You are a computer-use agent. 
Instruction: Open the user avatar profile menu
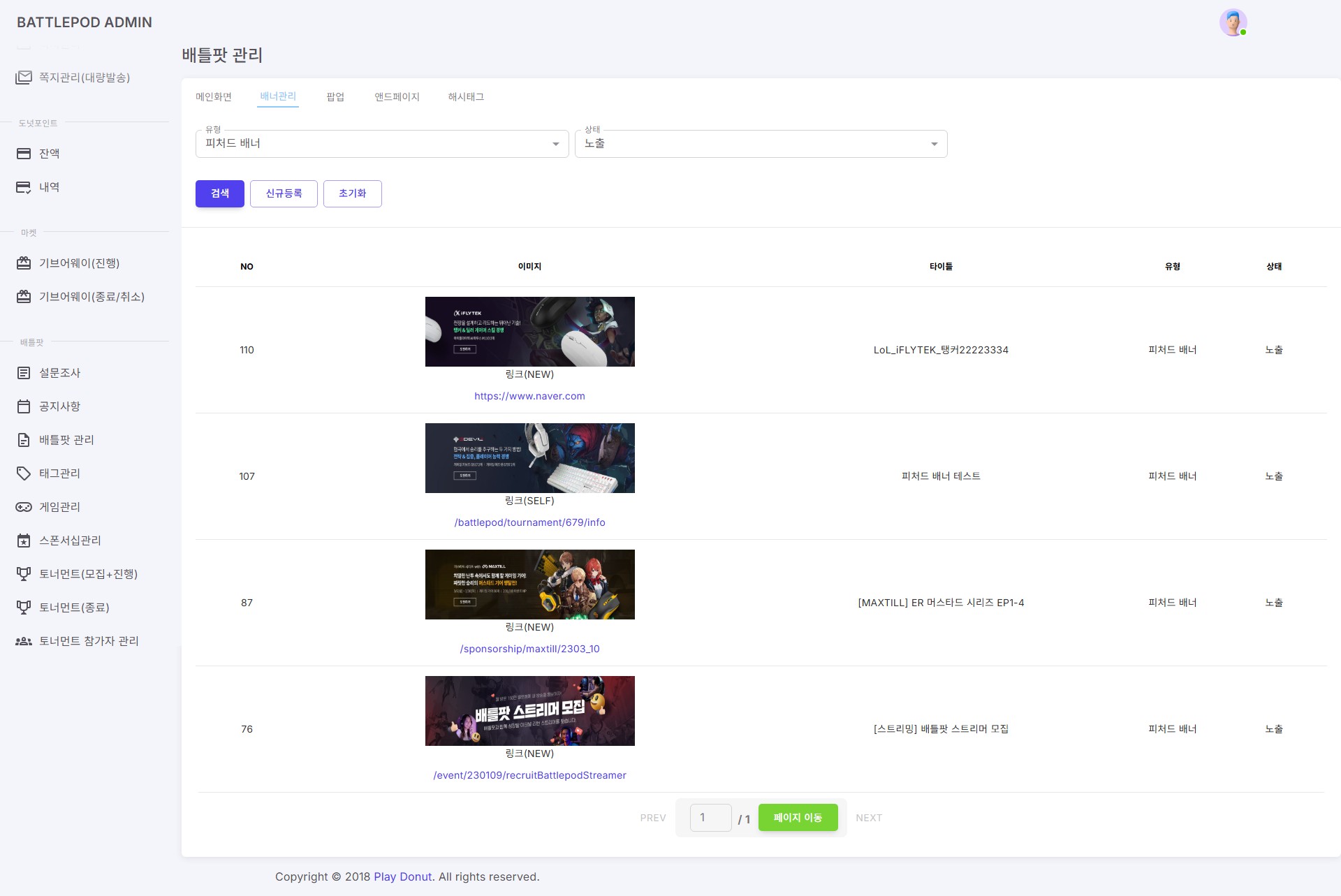click(x=1233, y=22)
